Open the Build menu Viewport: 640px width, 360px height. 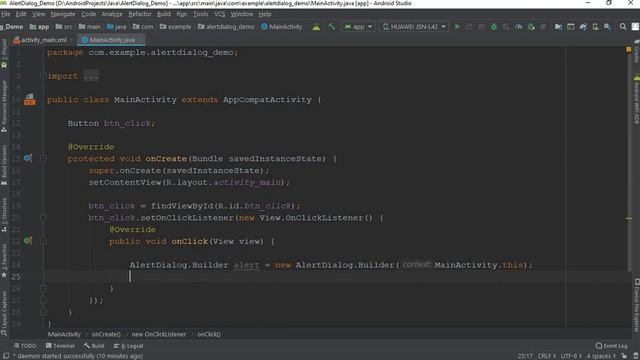pos(164,14)
